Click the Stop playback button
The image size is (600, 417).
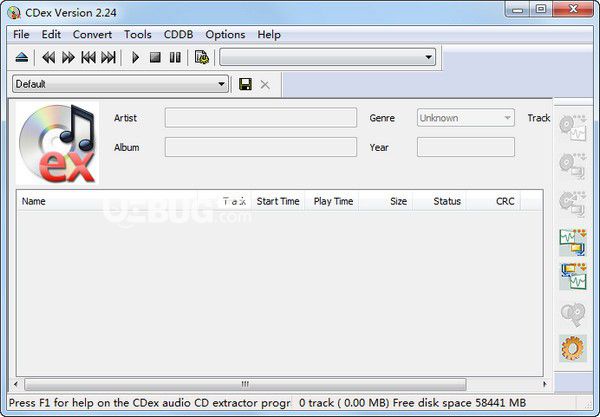coord(155,58)
